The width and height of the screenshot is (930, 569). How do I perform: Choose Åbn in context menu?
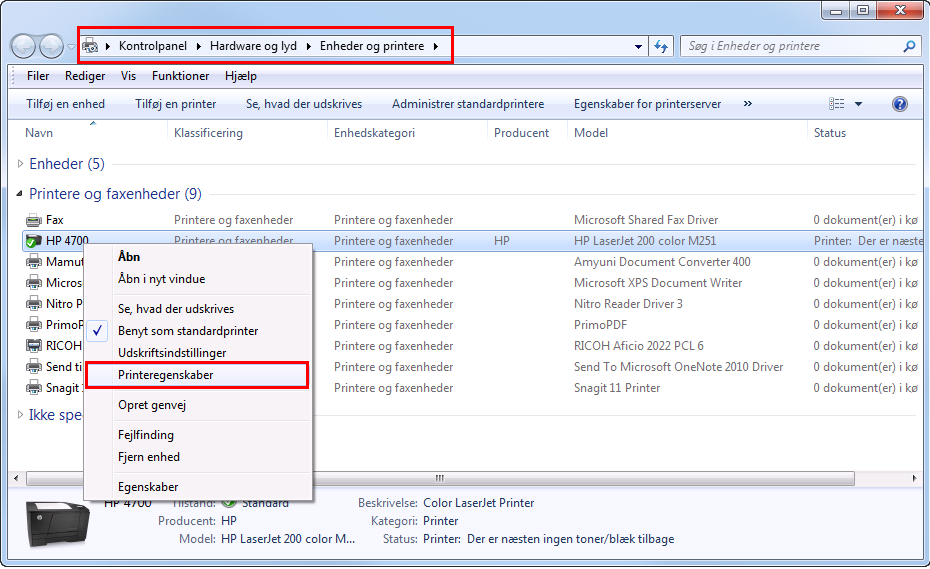198,257
